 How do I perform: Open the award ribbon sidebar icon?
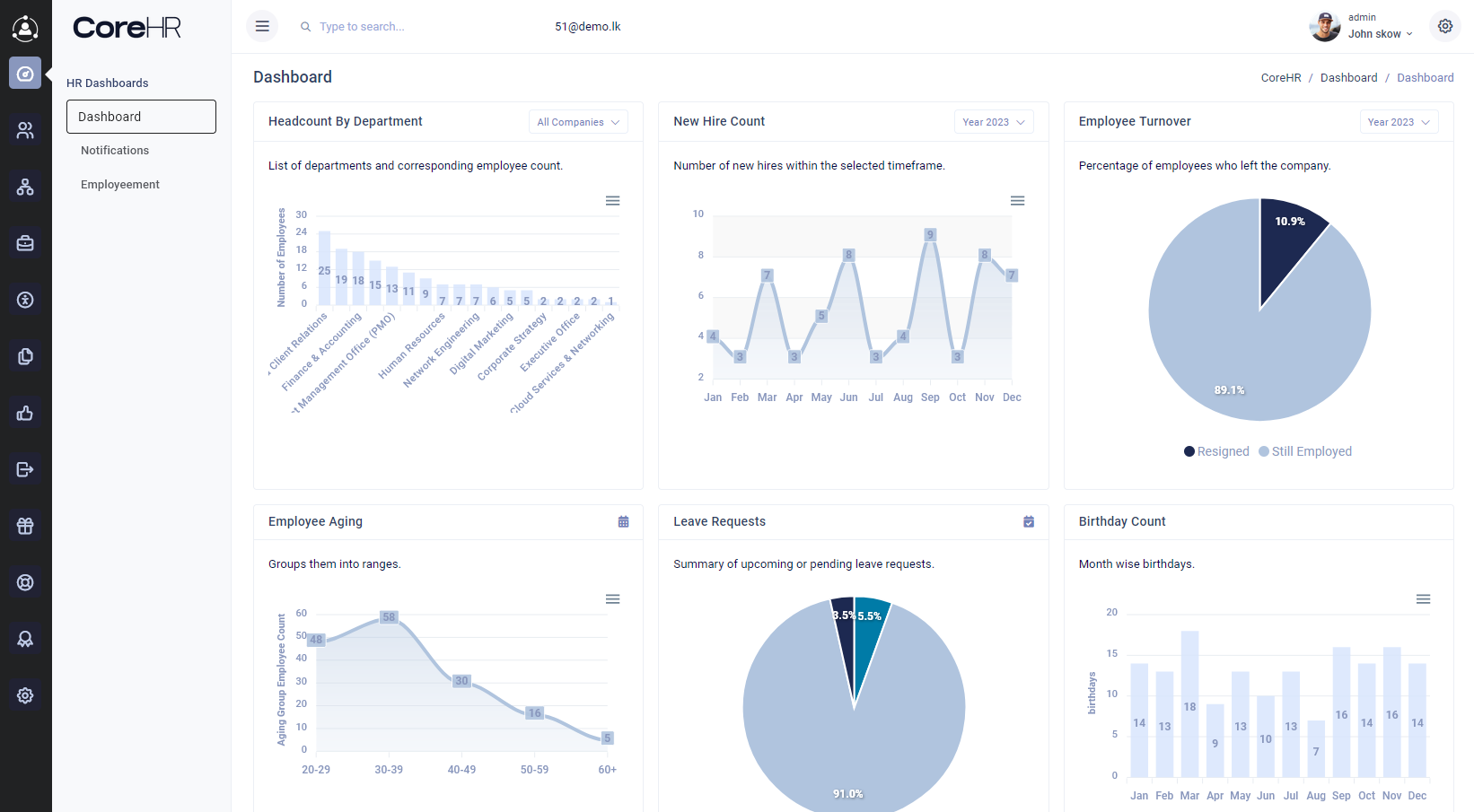coord(25,639)
